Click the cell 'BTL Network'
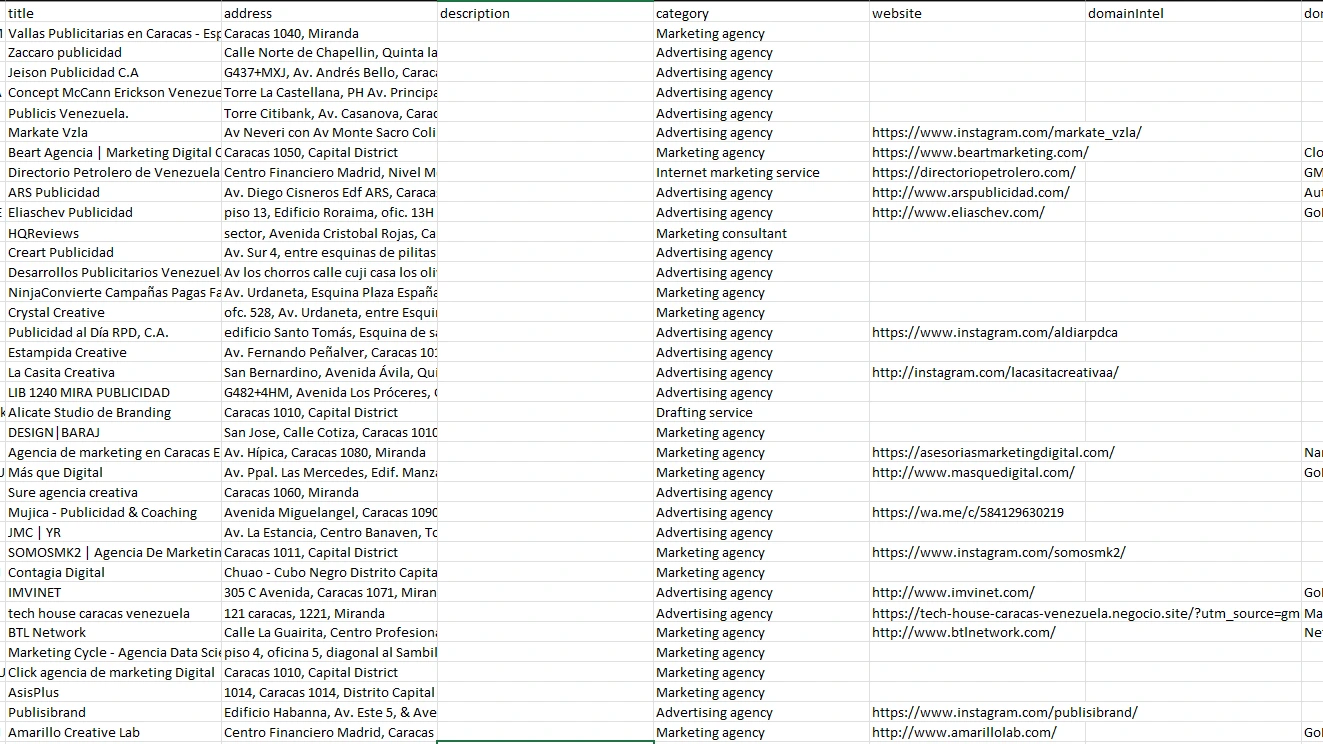This screenshot has width=1323, height=744. point(113,633)
